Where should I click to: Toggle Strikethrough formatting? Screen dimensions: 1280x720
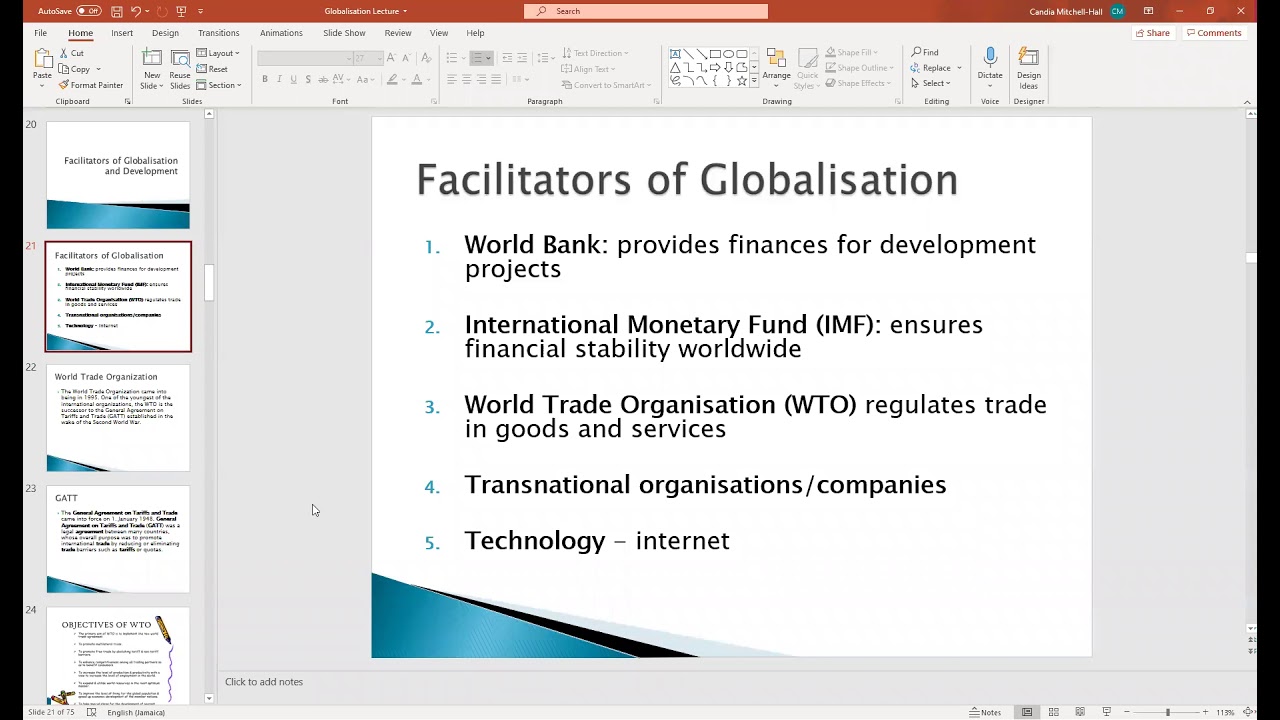323,79
